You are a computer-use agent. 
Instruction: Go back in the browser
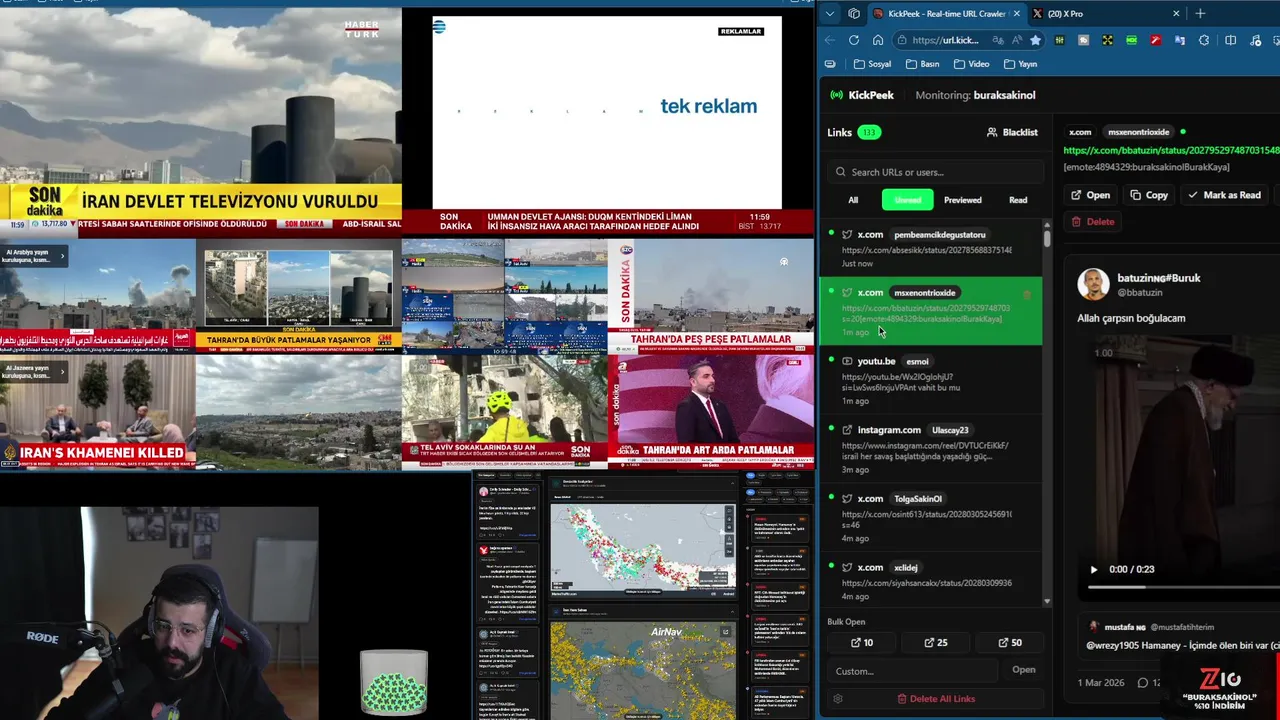[830, 40]
